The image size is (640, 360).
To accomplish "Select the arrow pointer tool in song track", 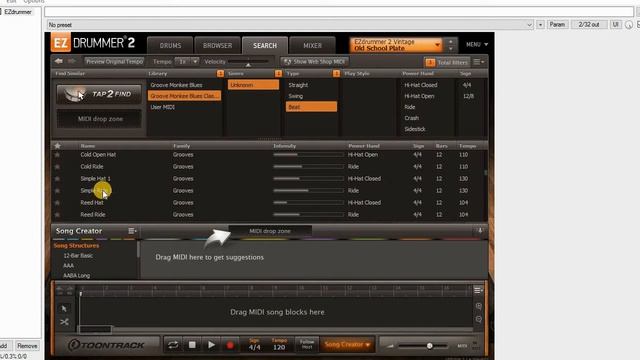I will point(64,309).
